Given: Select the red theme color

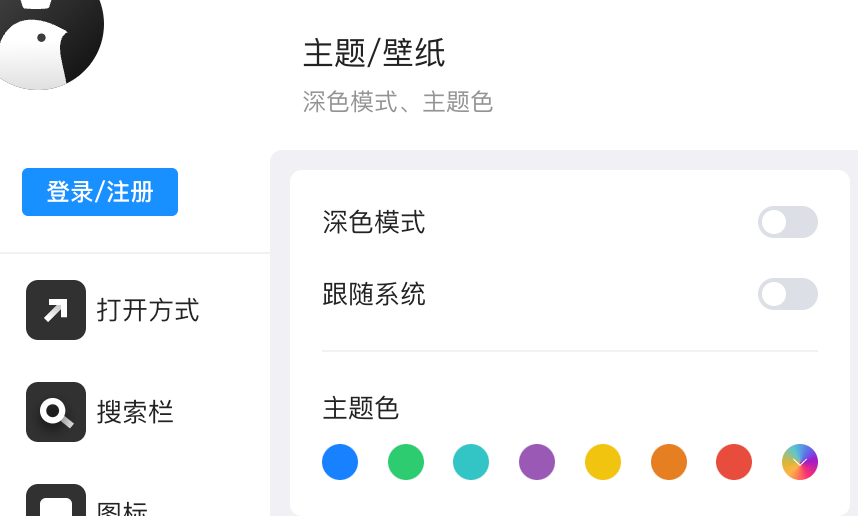Looking at the screenshot, I should click(734, 462).
